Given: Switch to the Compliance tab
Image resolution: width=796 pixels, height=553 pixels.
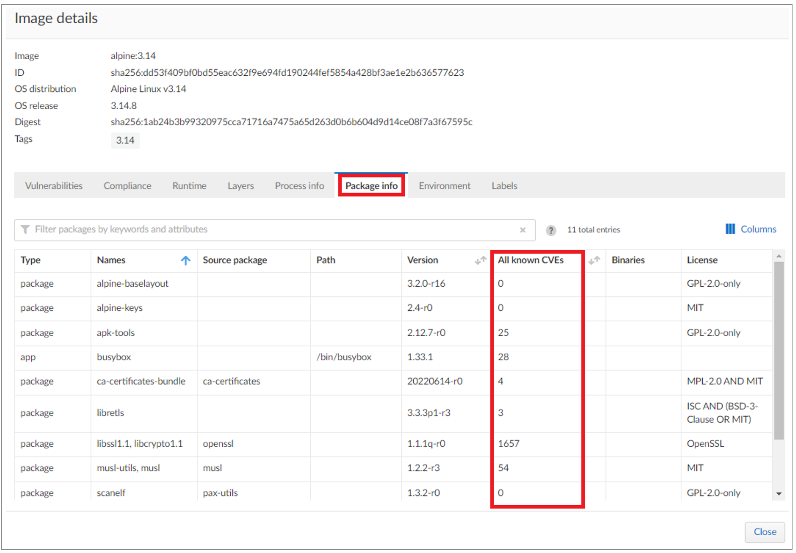Looking at the screenshot, I should [x=127, y=186].
